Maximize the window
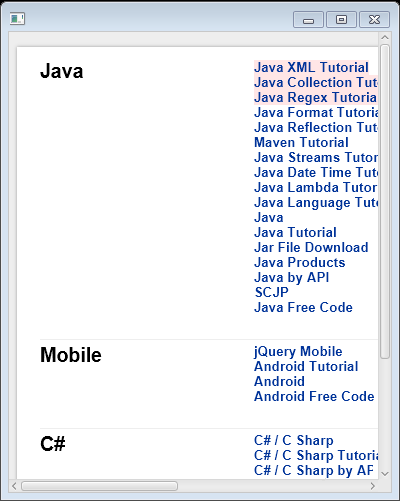The image size is (400, 501). [341, 20]
